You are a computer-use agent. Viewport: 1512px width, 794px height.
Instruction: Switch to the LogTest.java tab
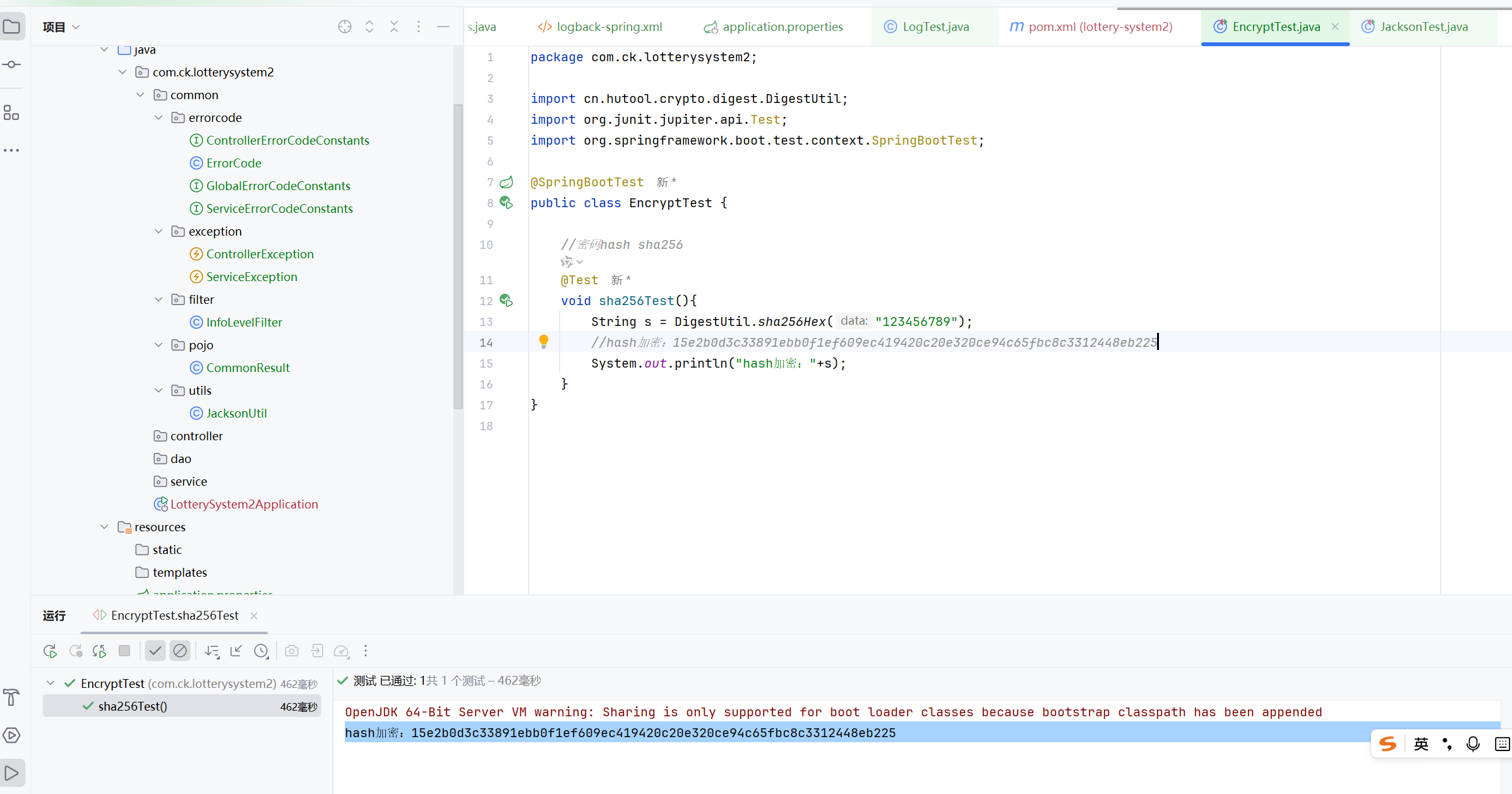pos(935,27)
